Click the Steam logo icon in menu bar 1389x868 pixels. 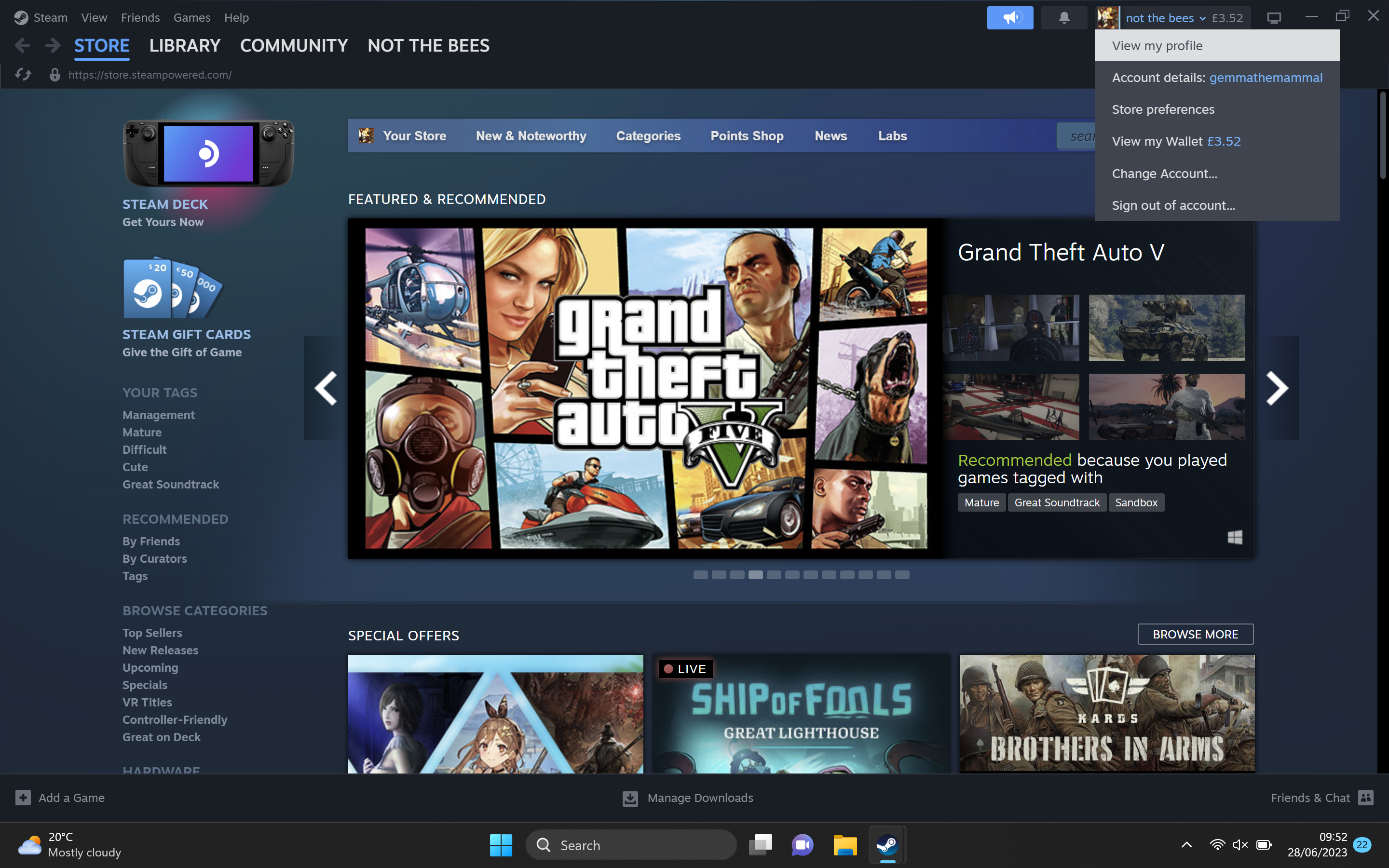click(21, 18)
